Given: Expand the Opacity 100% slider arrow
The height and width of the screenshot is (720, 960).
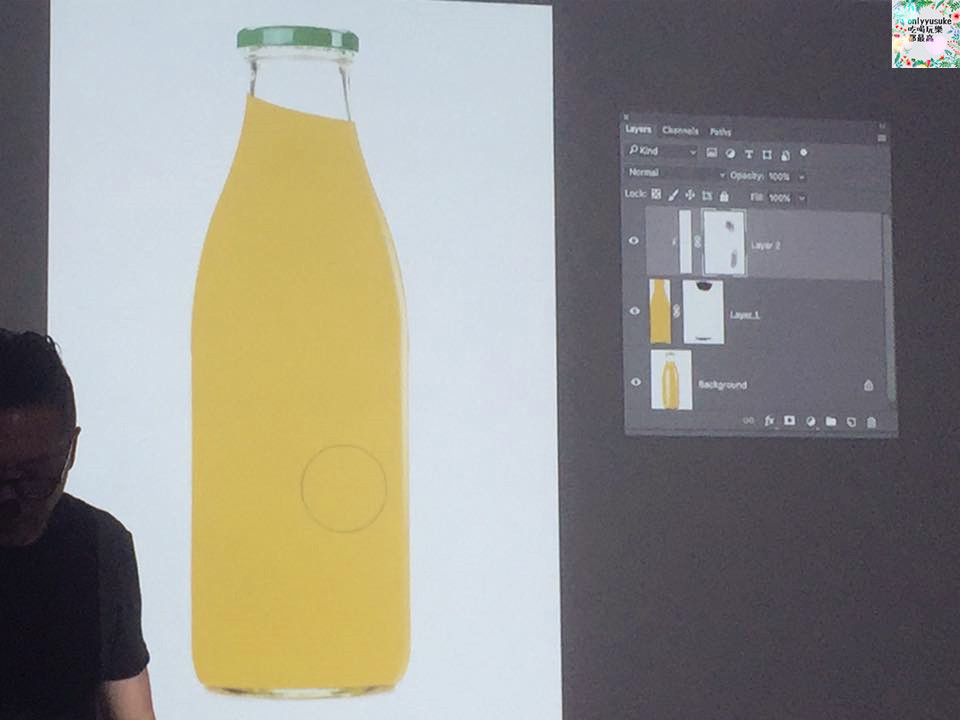Looking at the screenshot, I should (x=802, y=177).
